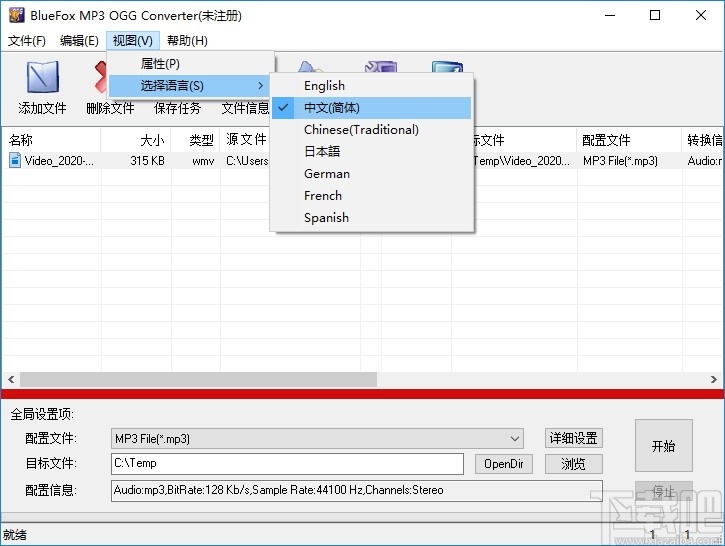The width and height of the screenshot is (725, 546).
Task: Expand the 选择语言(S) submenu entry
Action: [x=188, y=86]
